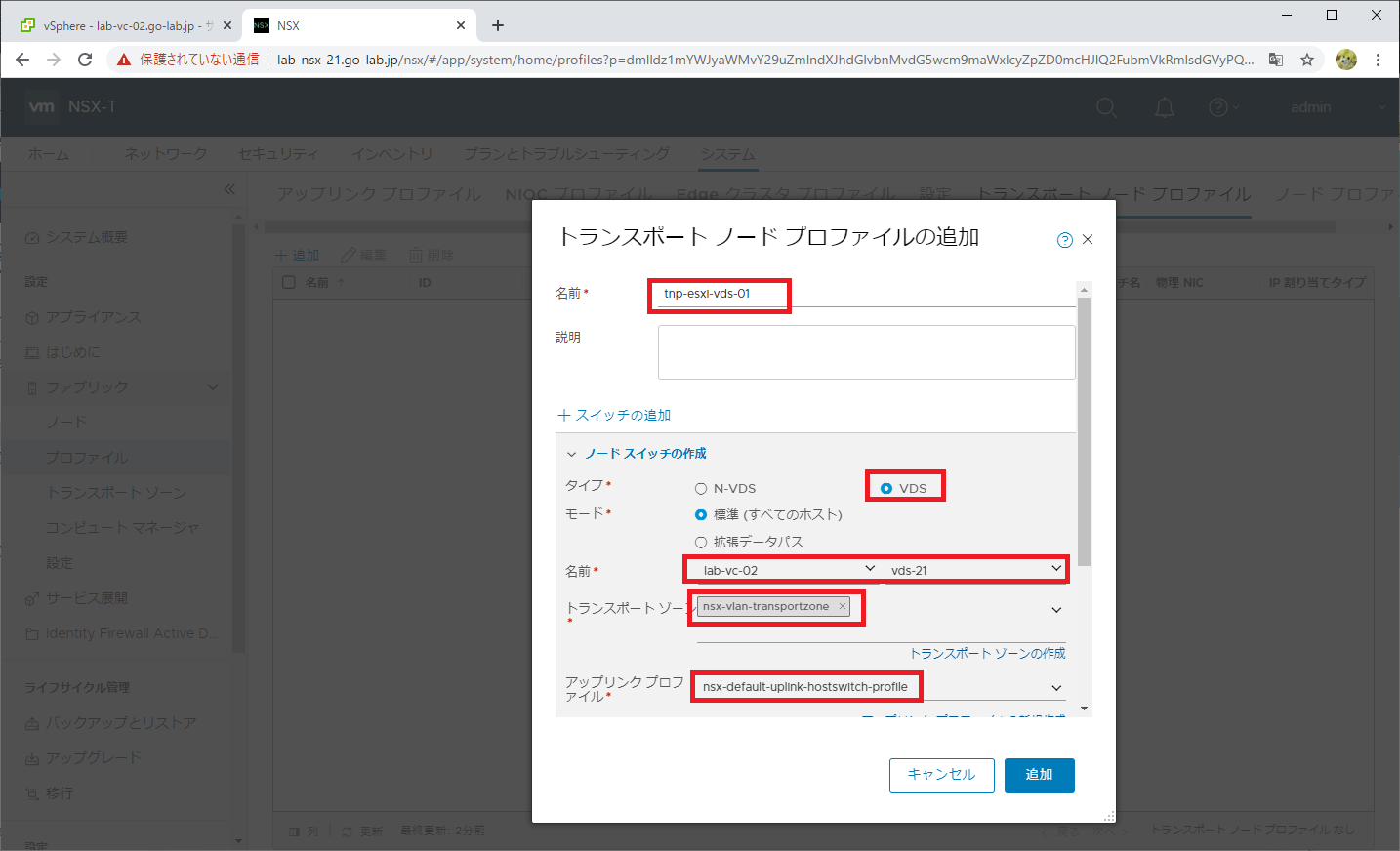The width and height of the screenshot is (1400, 851).
Task: Open the Security top menu tab
Action: click(x=278, y=154)
